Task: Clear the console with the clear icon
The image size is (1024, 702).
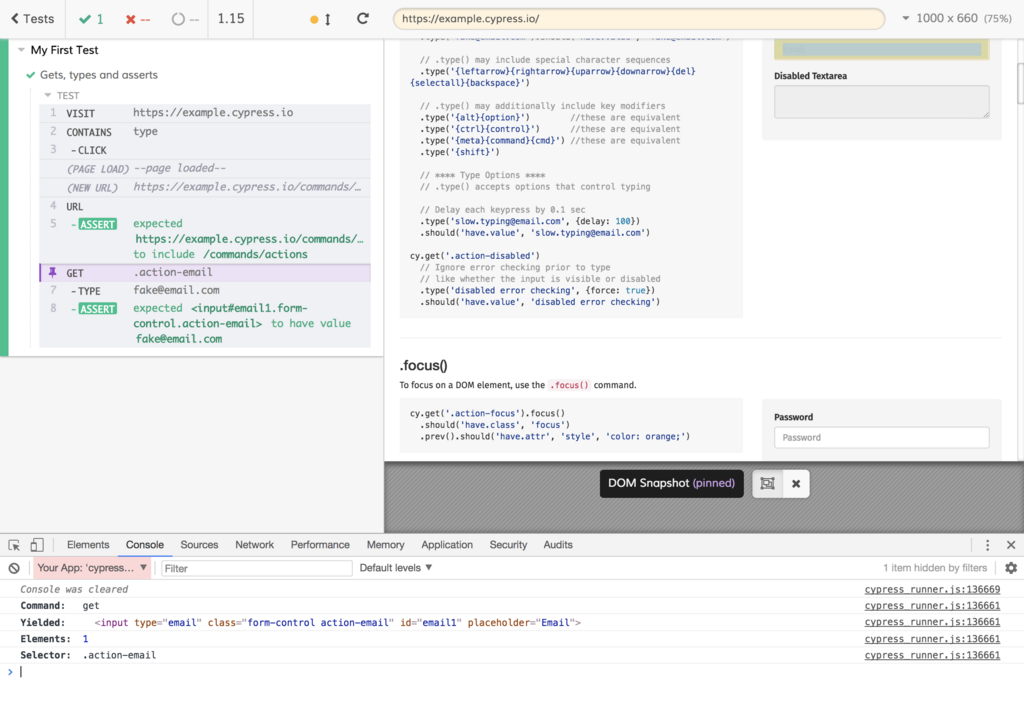Action: click(14, 568)
